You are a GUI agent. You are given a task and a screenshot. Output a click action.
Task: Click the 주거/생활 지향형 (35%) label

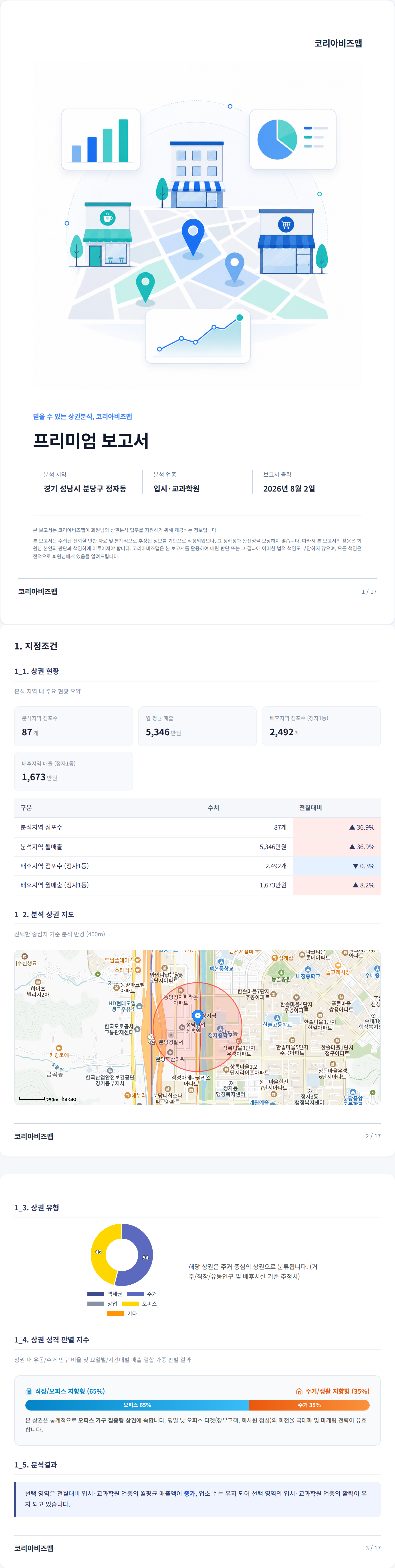(x=337, y=1391)
